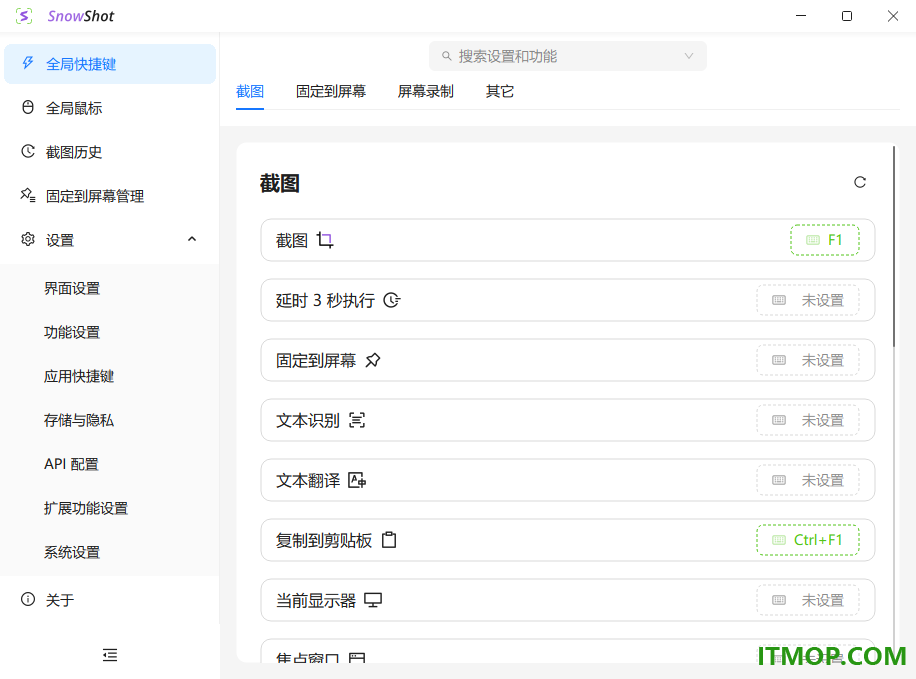This screenshot has height=679, width=916.
Task: Click the SnowShot logo icon
Action: coord(24,16)
